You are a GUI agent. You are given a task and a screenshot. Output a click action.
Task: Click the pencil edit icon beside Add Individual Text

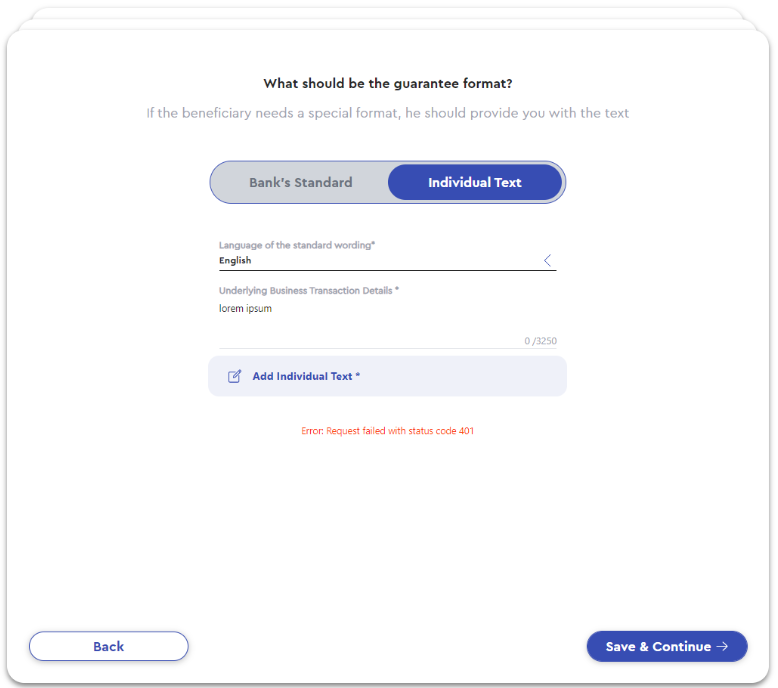click(x=234, y=376)
